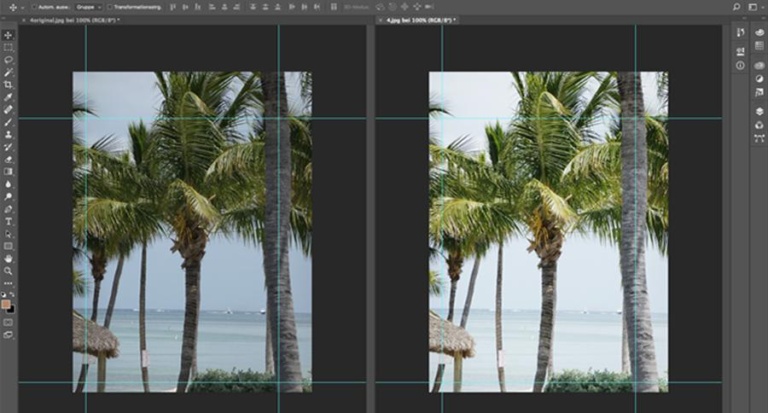Click the right palm tree image canvas
This screenshot has width=768, height=413.
(548, 231)
